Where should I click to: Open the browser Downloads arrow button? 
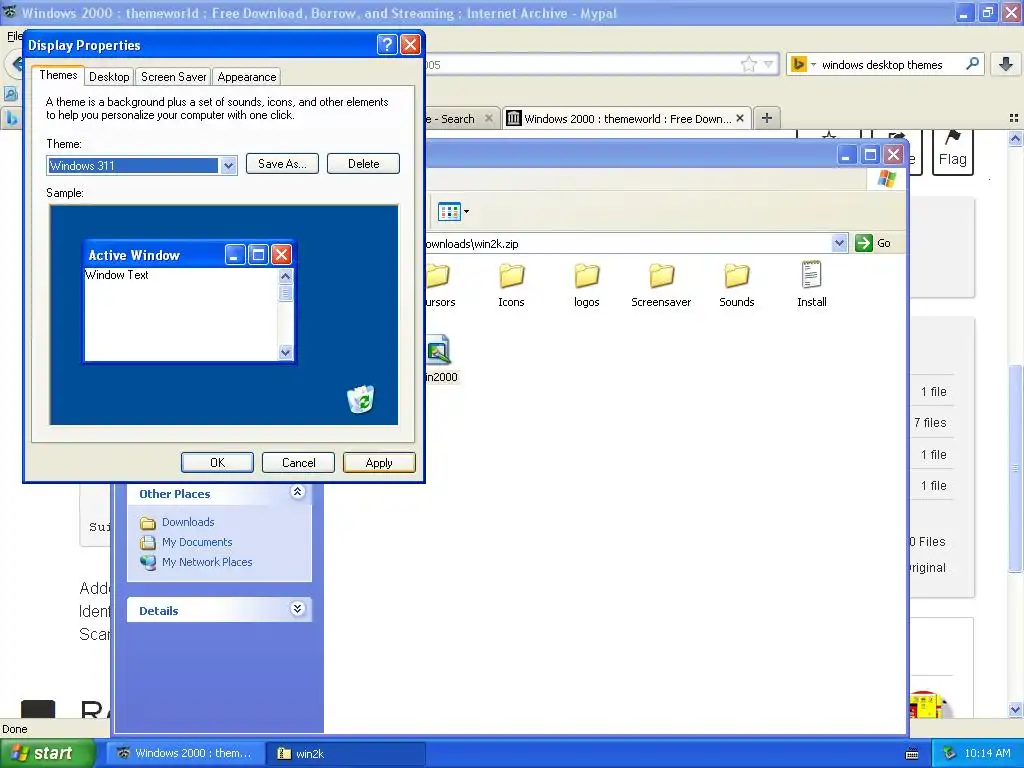pyautogui.click(x=1006, y=63)
